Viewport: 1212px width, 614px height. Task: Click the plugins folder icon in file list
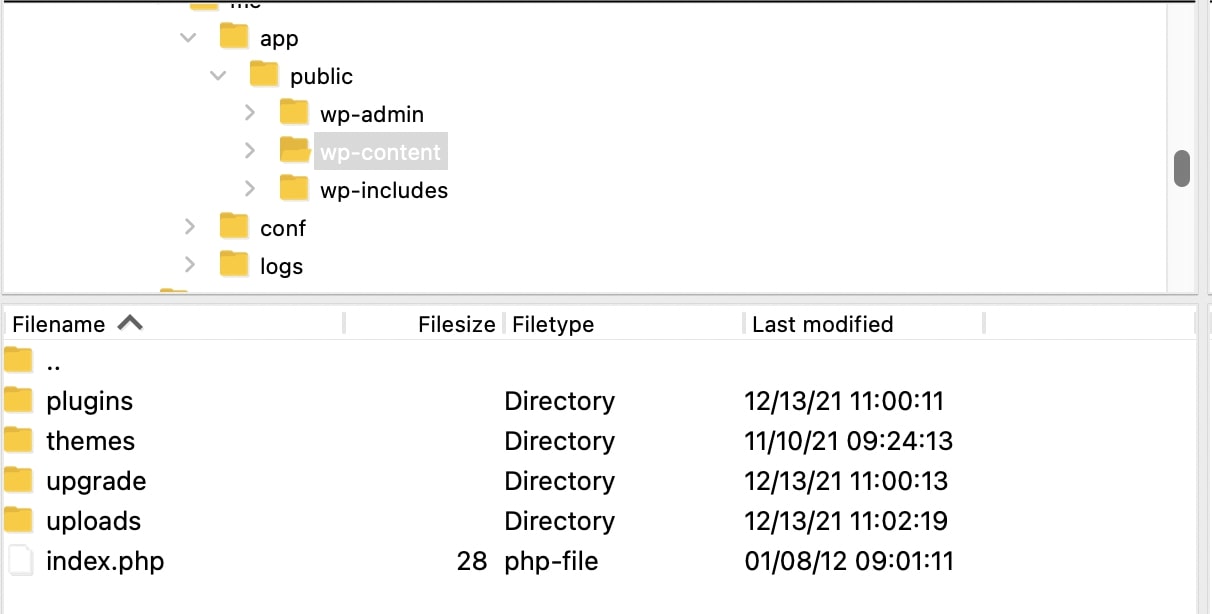pos(19,401)
